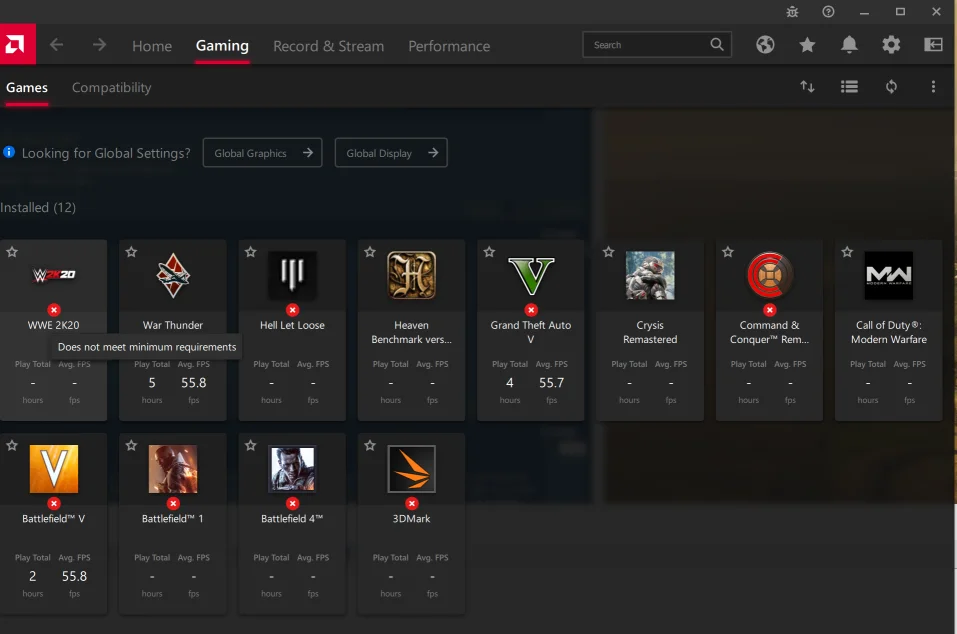Click the blue info icon
Viewport: 957px width, 634px height.
click(x=9, y=152)
